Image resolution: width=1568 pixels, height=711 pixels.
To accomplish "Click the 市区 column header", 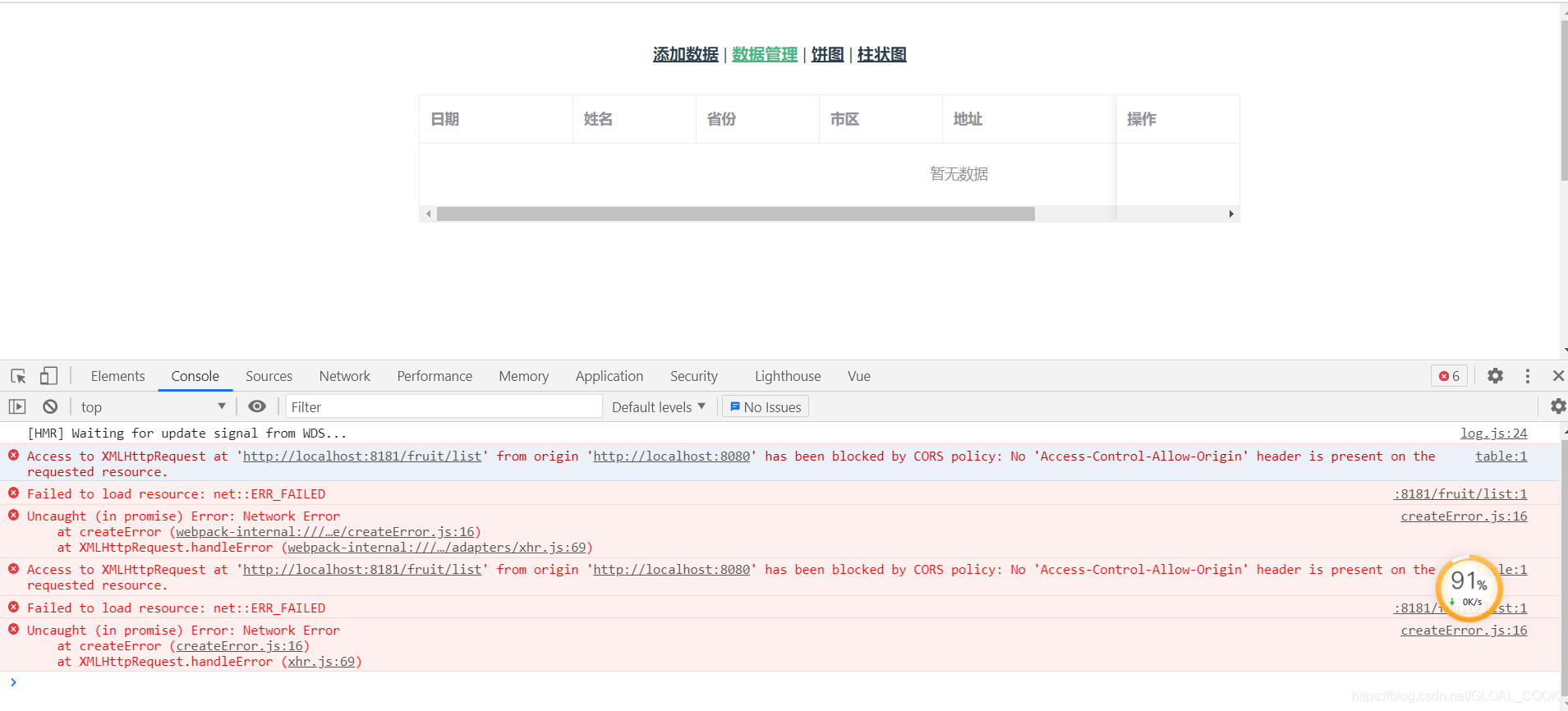I will pos(881,119).
